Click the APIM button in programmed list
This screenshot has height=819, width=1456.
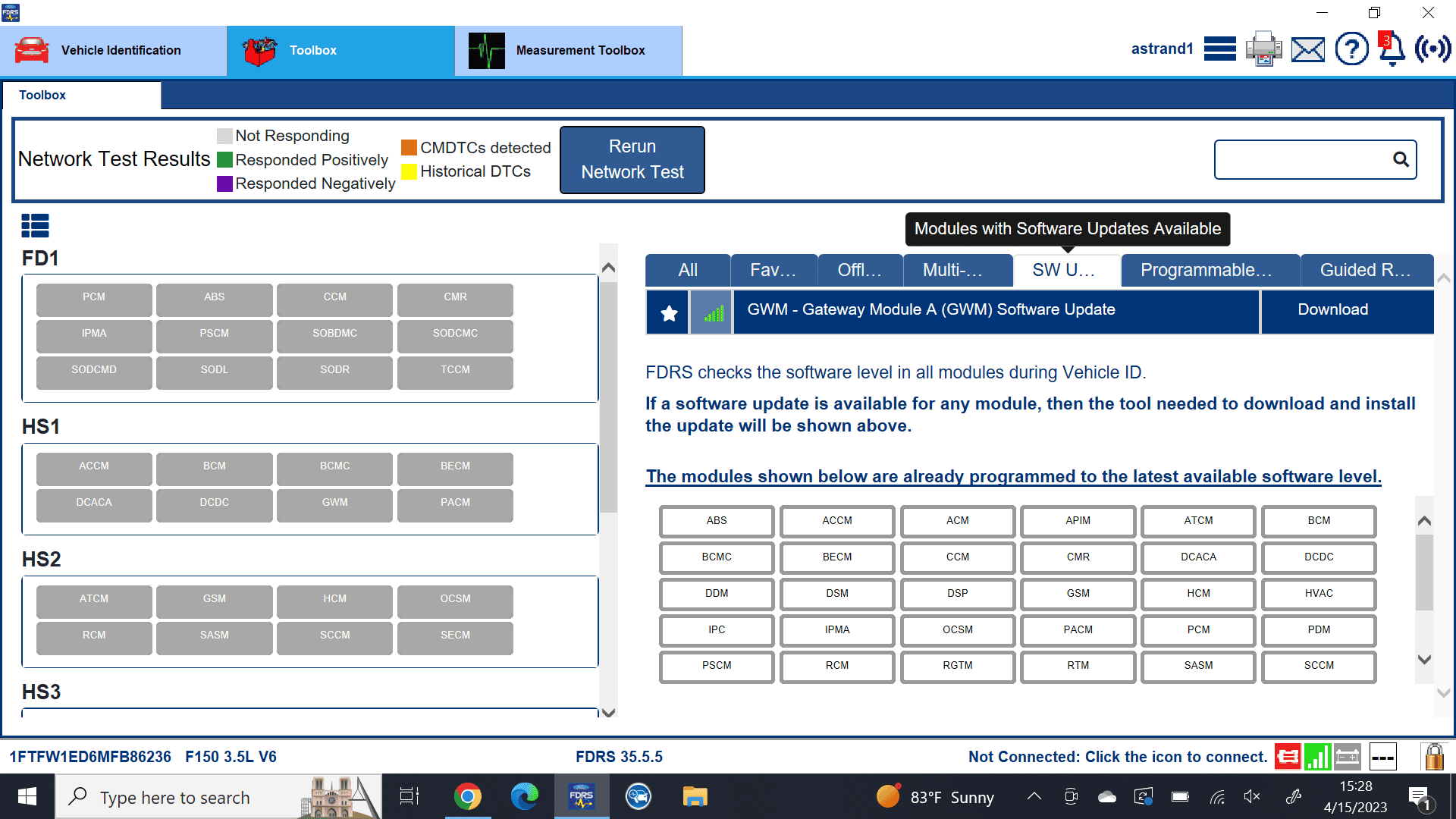pos(1078,521)
